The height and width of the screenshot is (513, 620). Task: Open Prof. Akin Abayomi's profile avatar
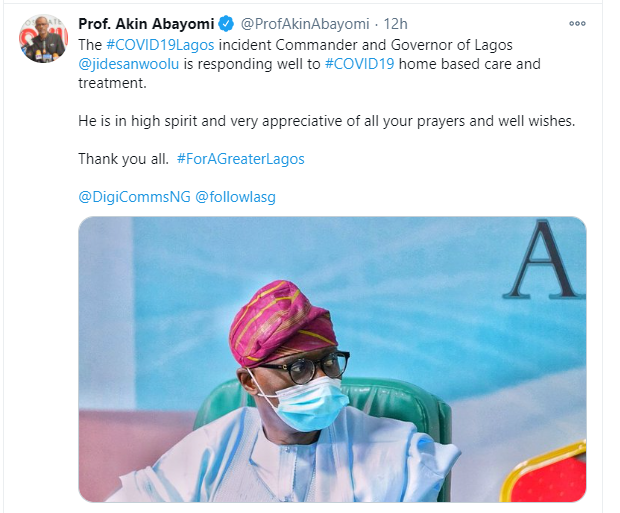click(43, 39)
